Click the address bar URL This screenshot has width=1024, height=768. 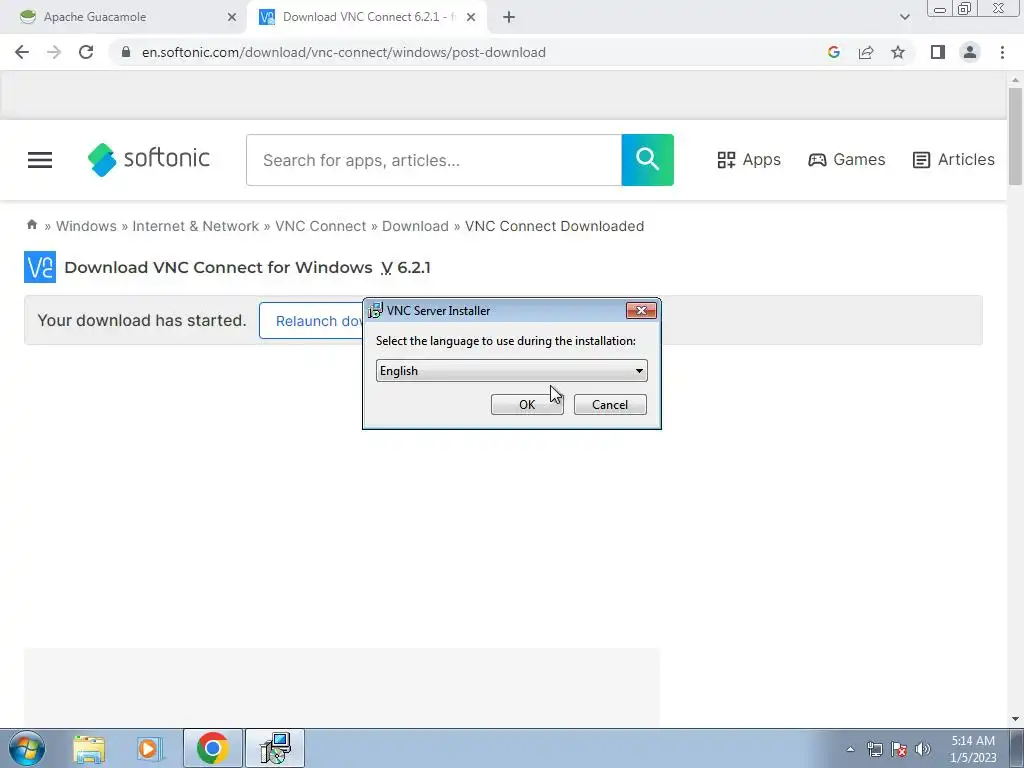click(x=344, y=52)
